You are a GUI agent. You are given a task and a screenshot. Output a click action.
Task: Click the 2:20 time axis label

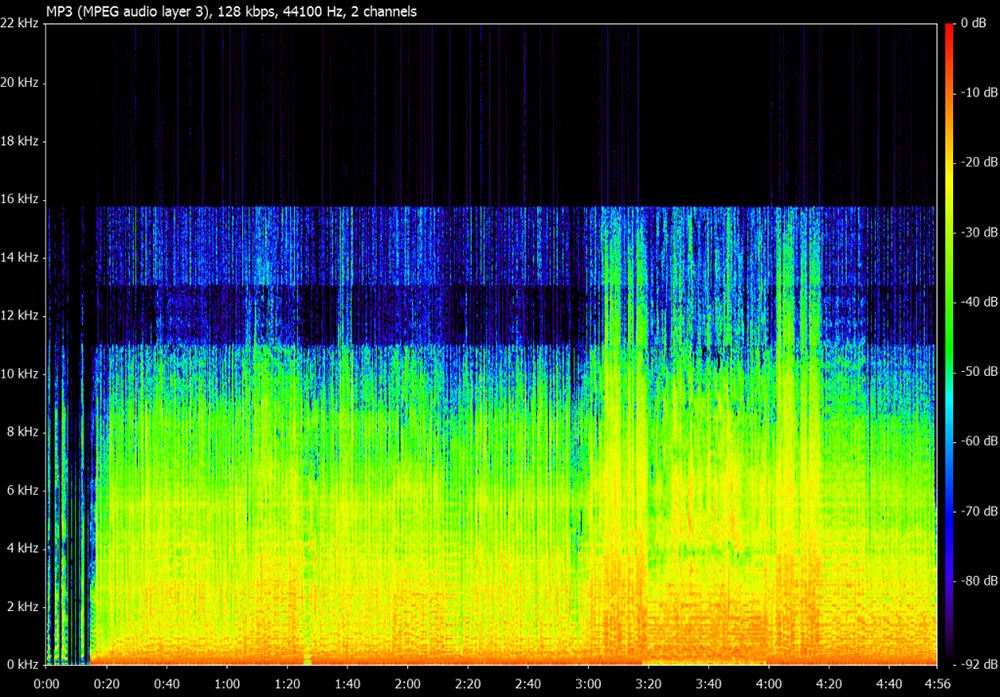pyautogui.click(x=467, y=684)
